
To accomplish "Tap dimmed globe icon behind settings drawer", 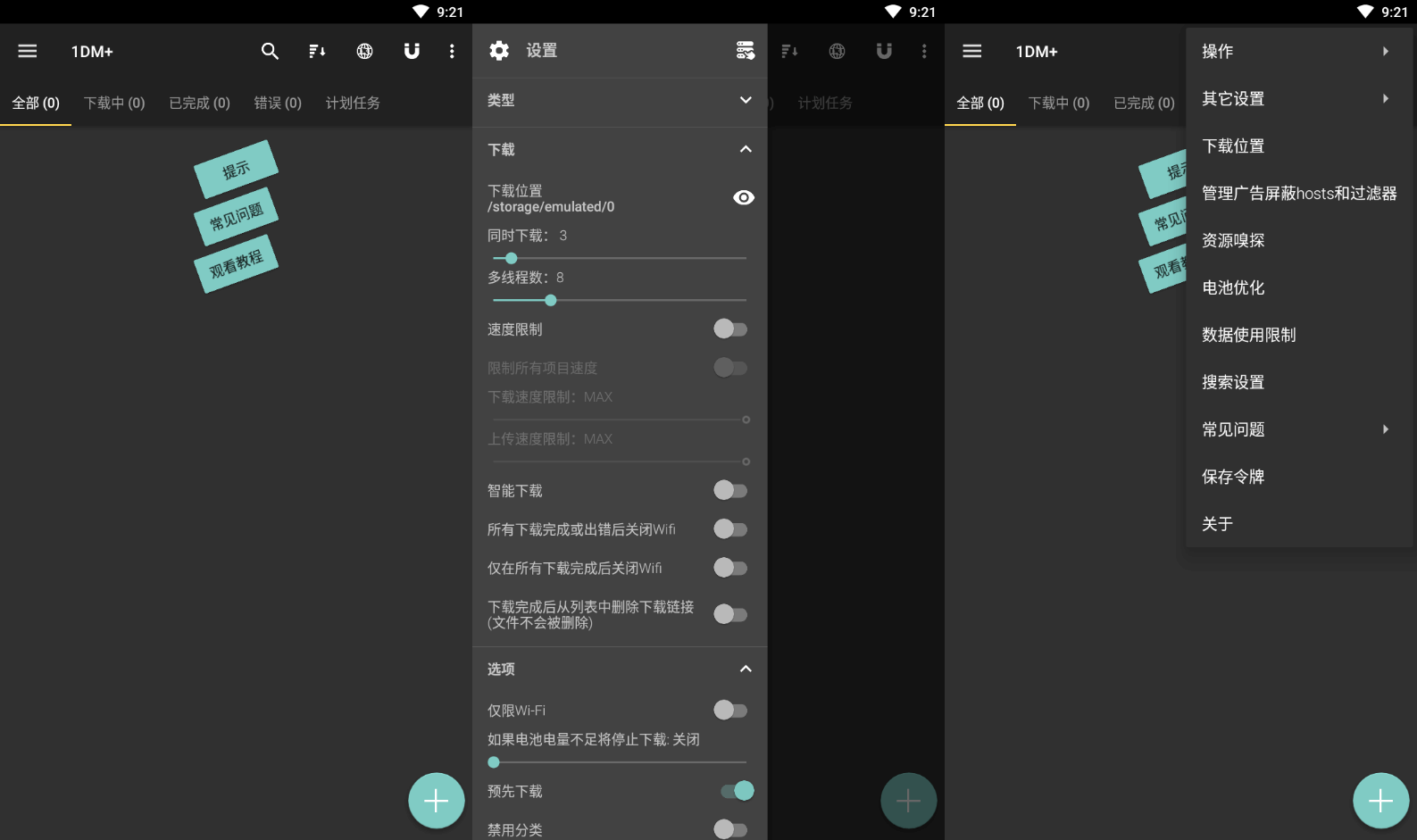I will tap(837, 51).
